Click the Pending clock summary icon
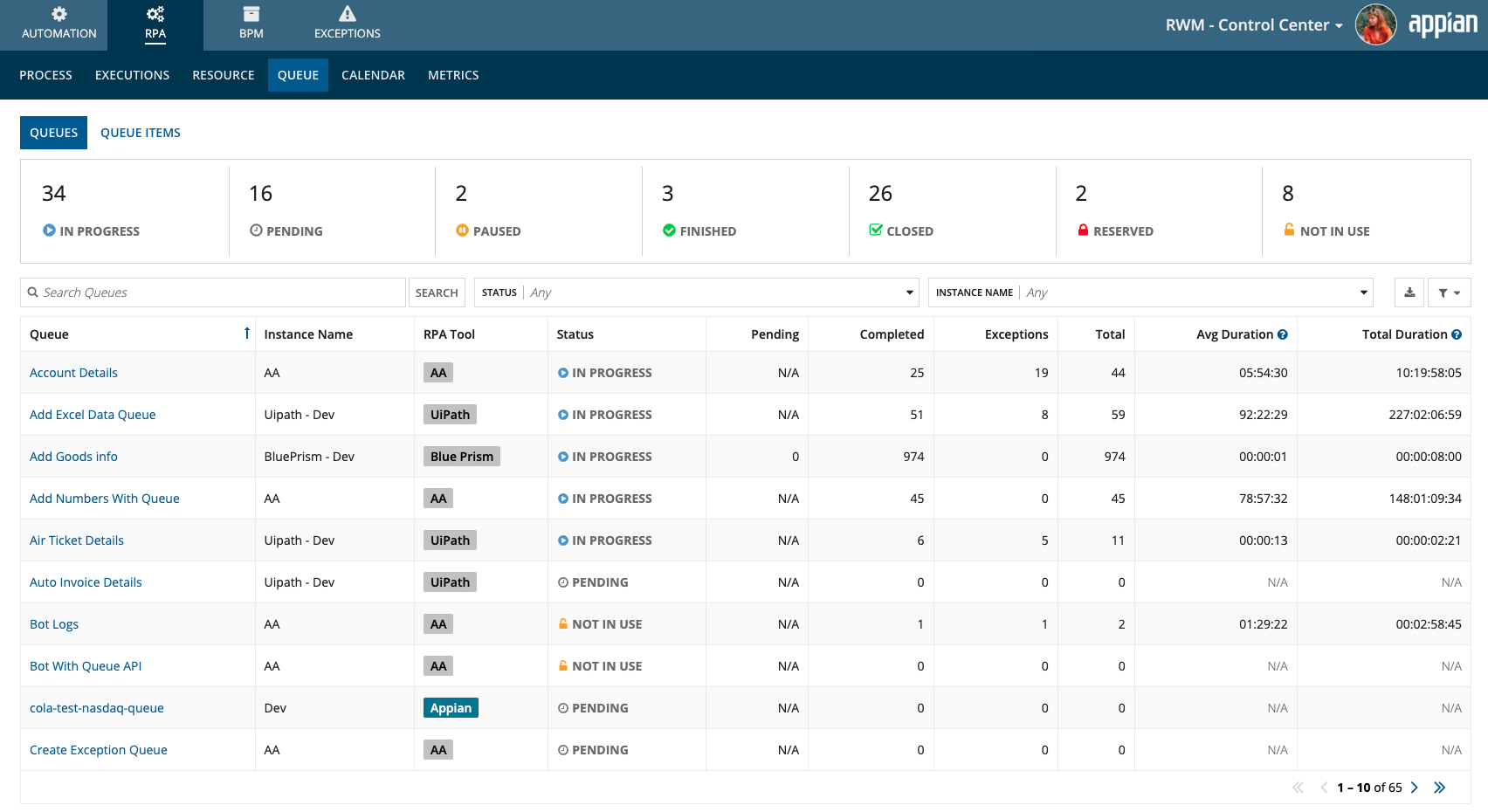 click(x=256, y=231)
